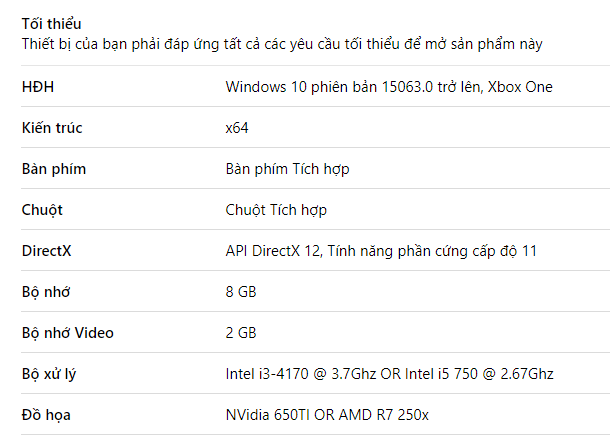
Task: Select the 'Chuột' row label
Action: click(x=42, y=210)
